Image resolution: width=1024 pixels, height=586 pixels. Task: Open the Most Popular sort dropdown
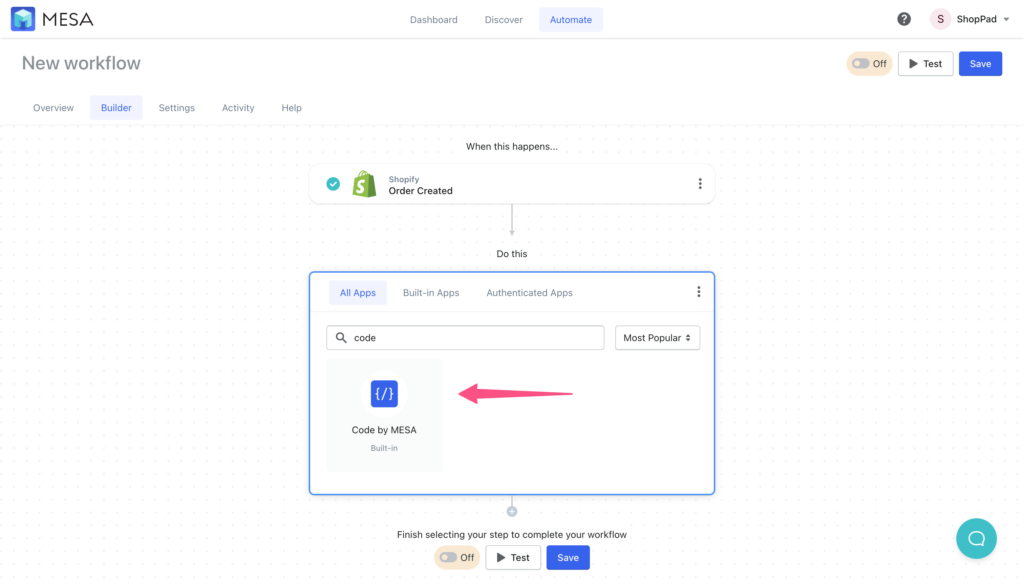coord(657,337)
